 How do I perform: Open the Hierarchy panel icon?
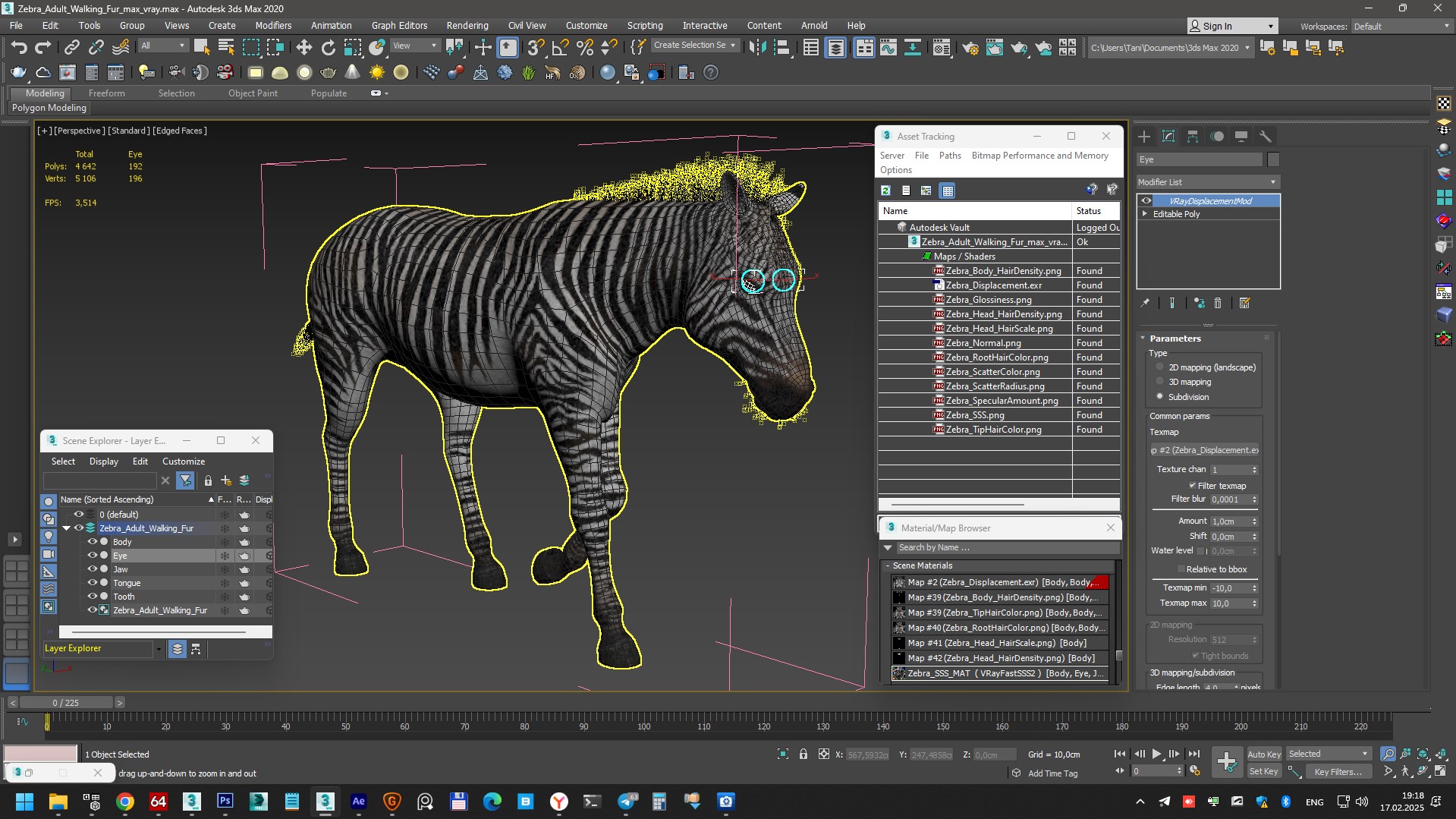click(1193, 137)
